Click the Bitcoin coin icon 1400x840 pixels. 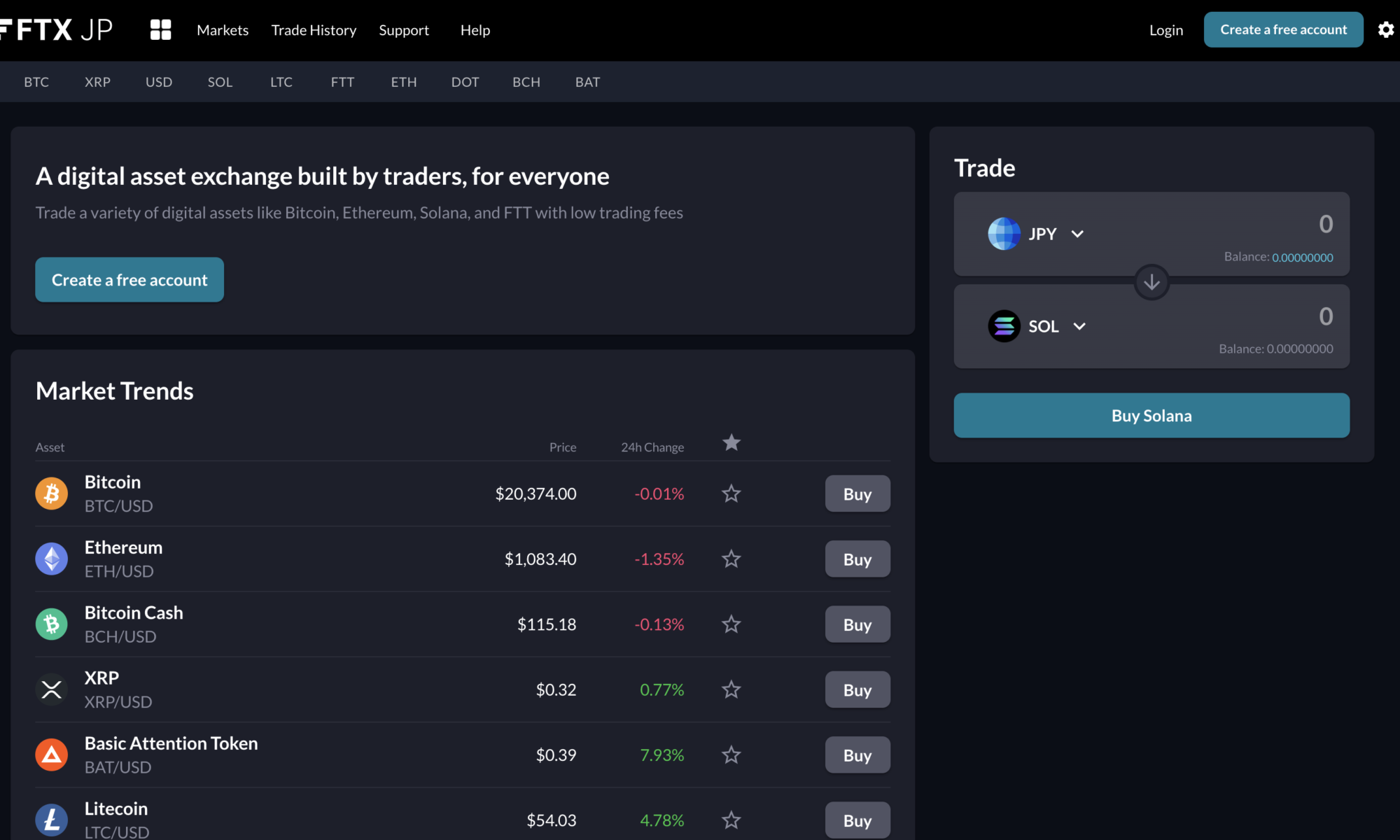point(52,493)
